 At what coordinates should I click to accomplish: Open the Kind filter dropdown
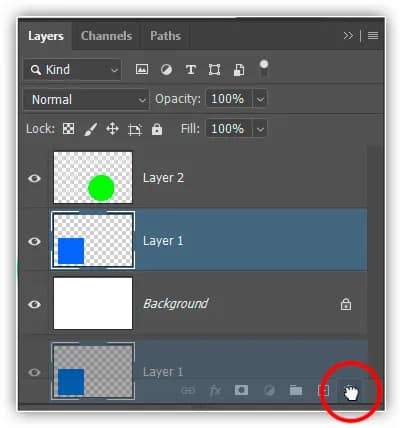(x=72, y=70)
